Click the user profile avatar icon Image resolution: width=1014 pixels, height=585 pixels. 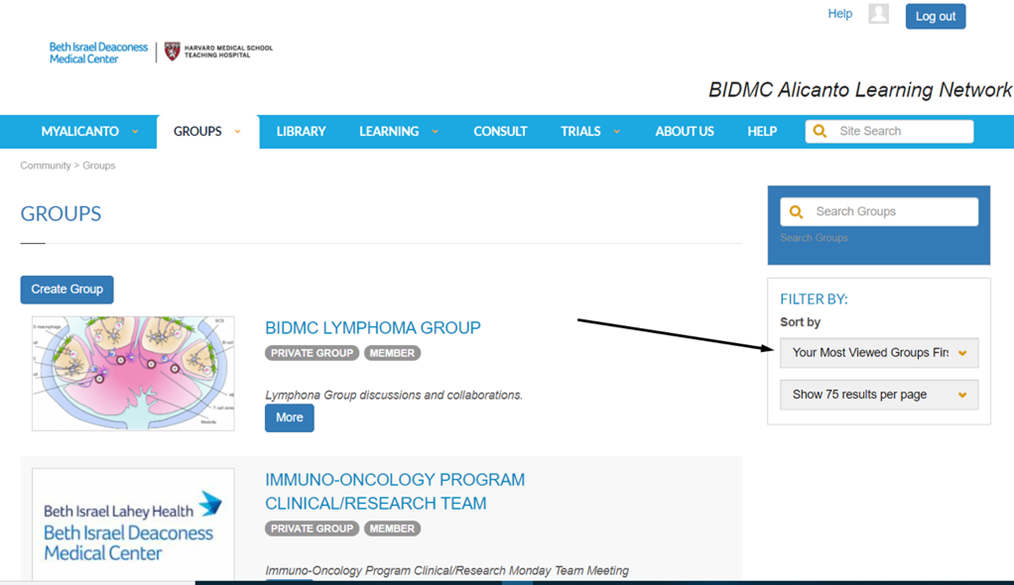[x=878, y=14]
